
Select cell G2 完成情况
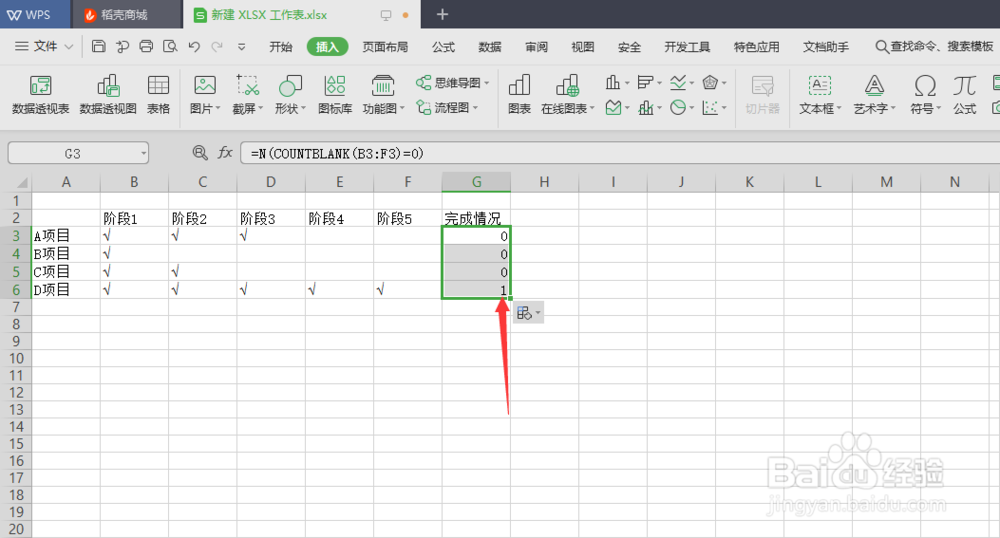coord(476,218)
